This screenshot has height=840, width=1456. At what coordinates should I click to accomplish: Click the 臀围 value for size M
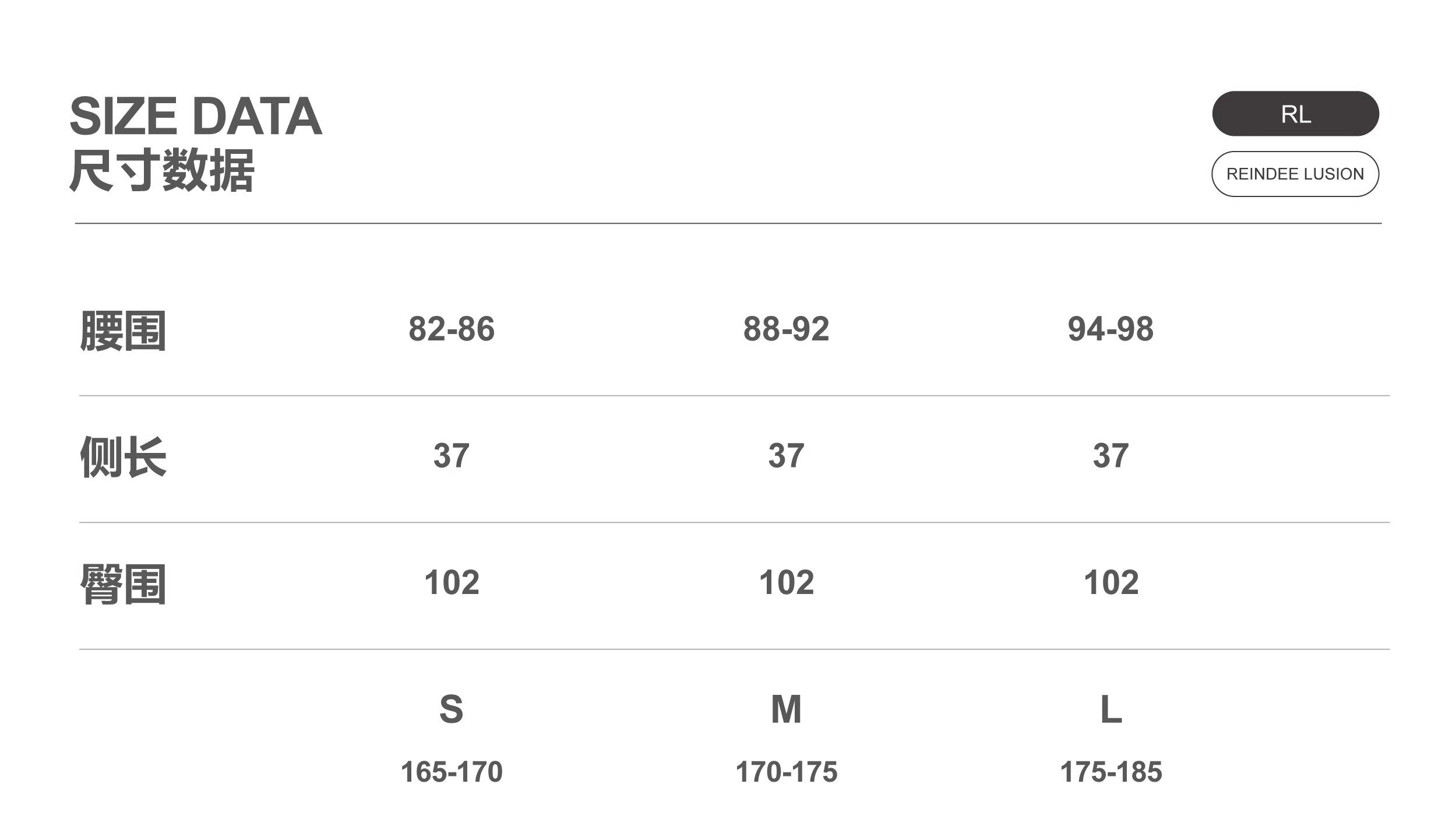coord(786,582)
